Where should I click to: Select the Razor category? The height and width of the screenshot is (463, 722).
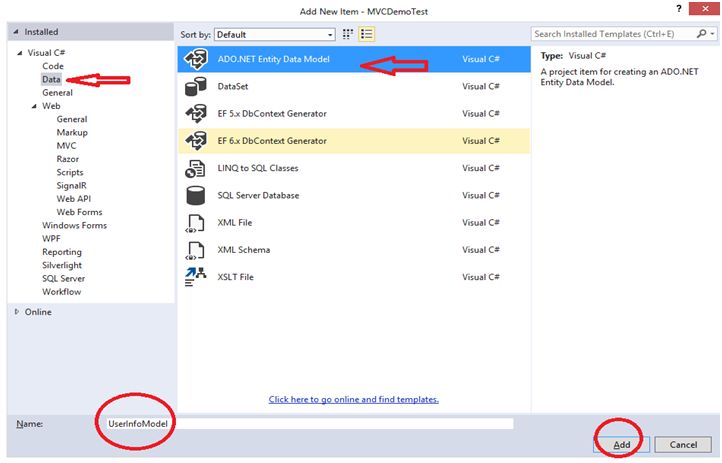point(68,159)
